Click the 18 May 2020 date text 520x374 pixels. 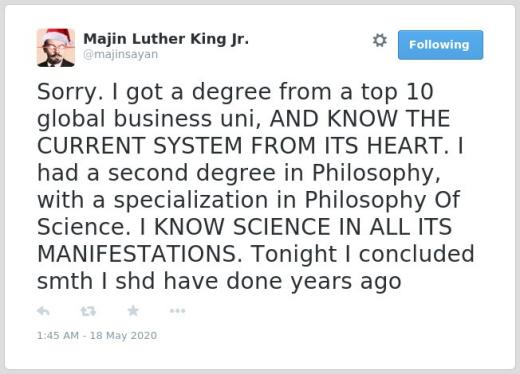(123, 335)
